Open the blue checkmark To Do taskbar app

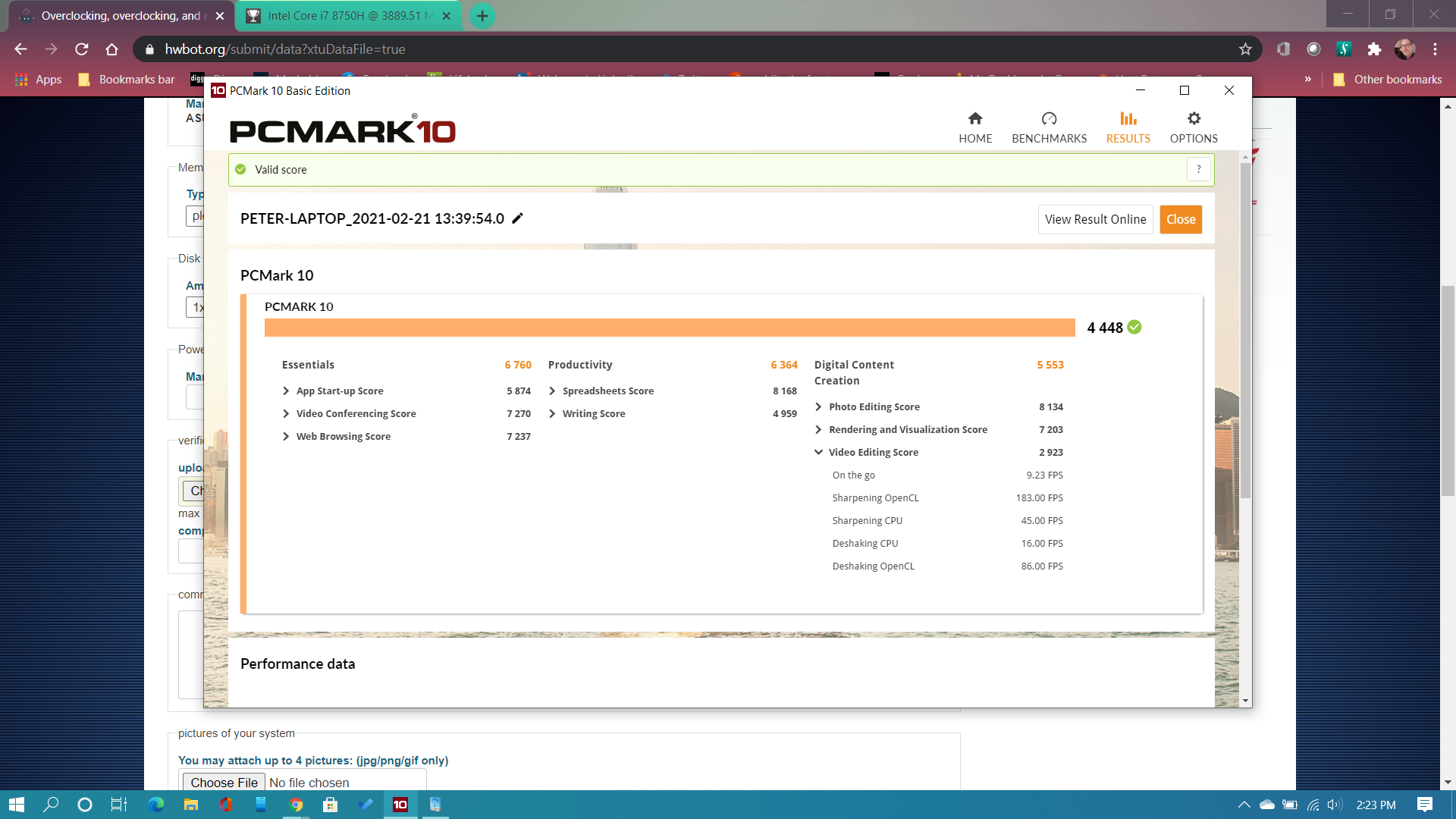point(366,805)
